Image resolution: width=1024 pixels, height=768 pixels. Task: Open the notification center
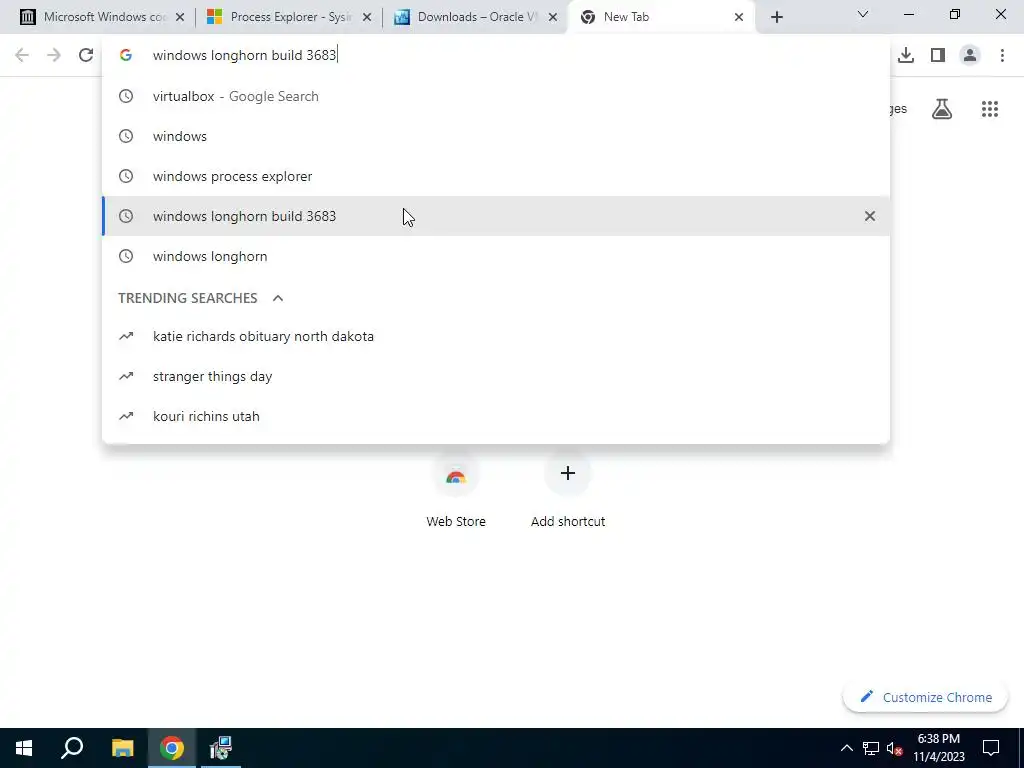(x=991, y=748)
